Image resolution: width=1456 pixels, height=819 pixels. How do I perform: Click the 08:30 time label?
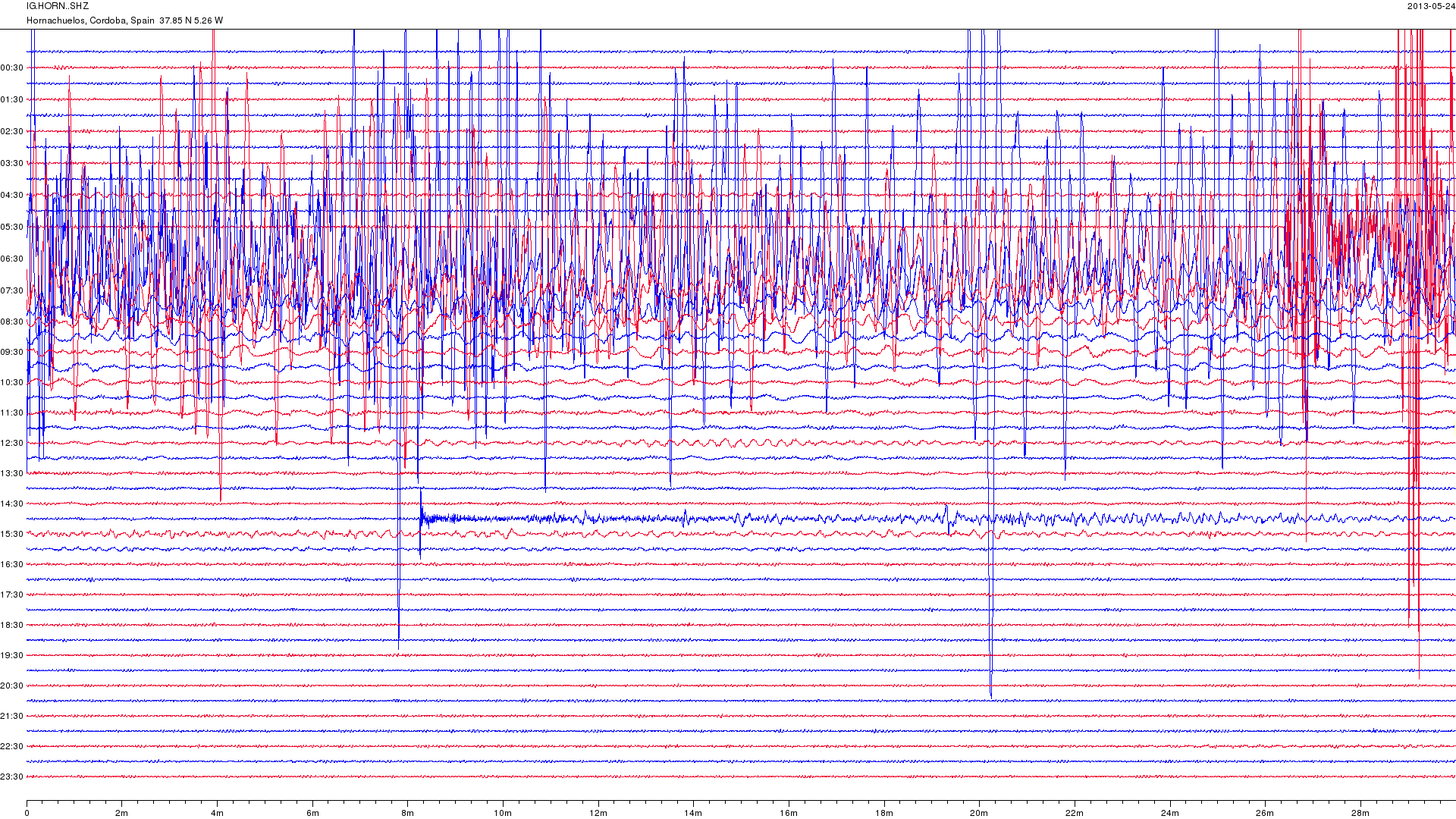[12, 322]
